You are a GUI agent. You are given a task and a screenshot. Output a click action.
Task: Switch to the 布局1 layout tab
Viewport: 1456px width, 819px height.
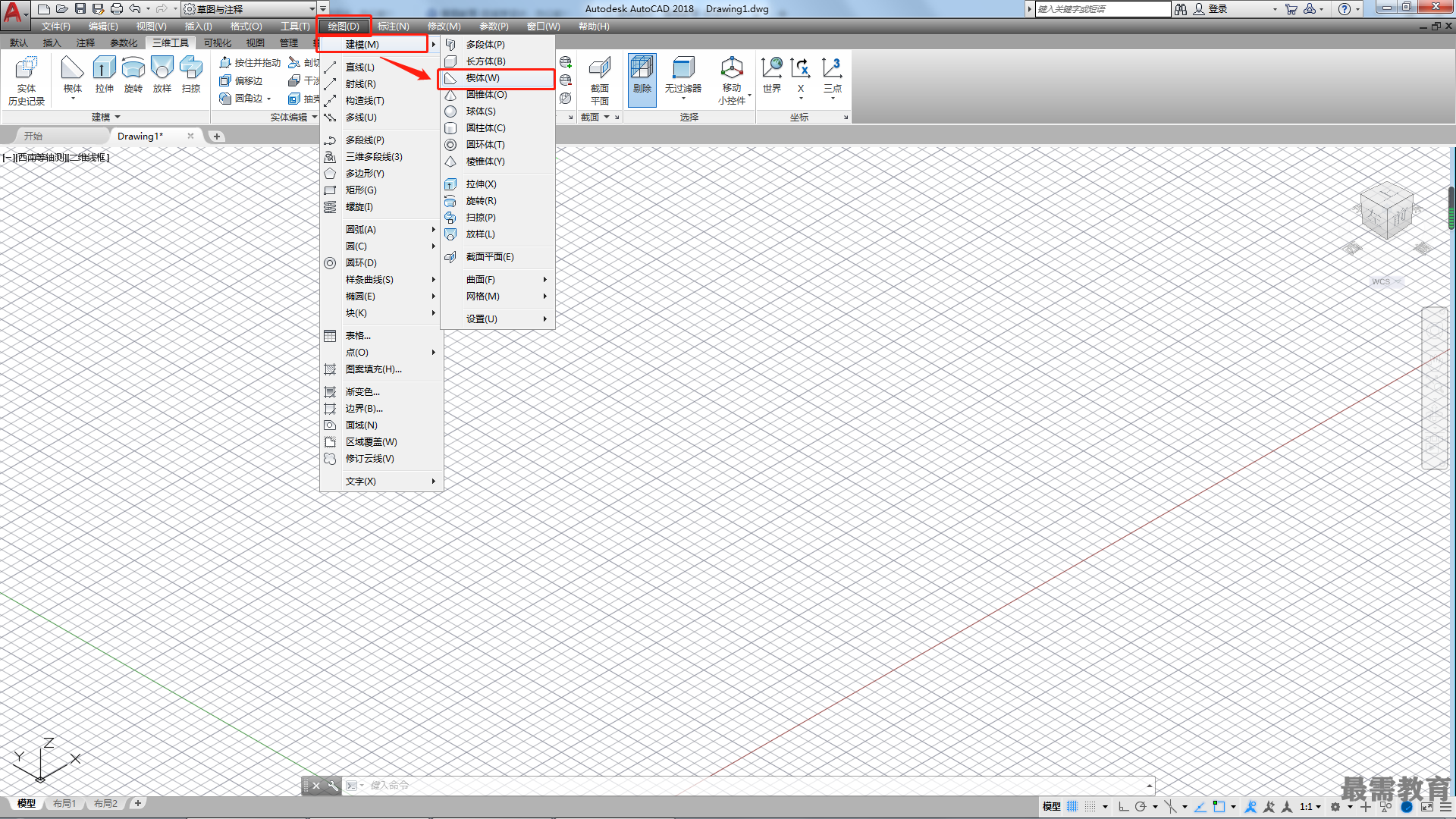64,804
